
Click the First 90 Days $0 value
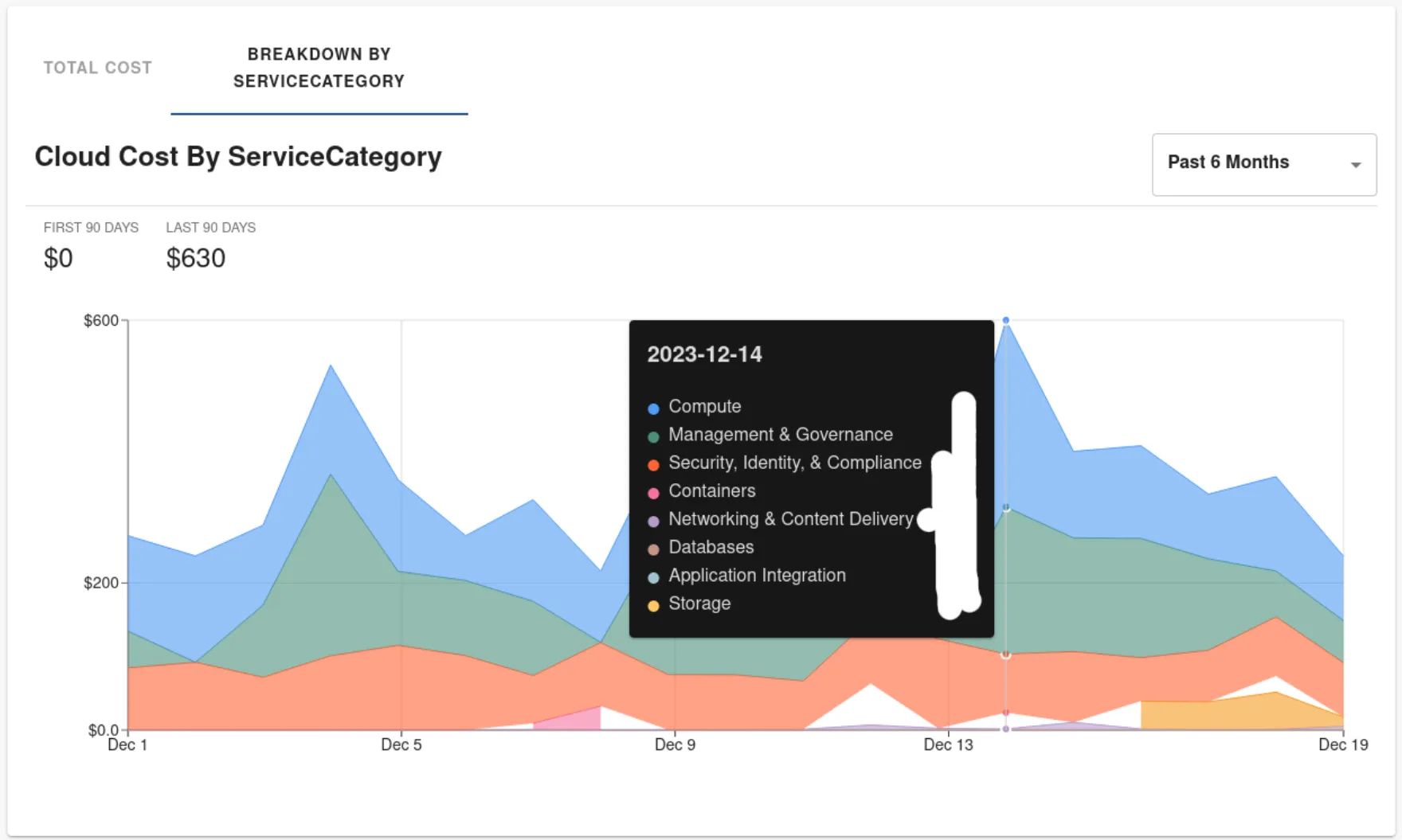coord(58,258)
